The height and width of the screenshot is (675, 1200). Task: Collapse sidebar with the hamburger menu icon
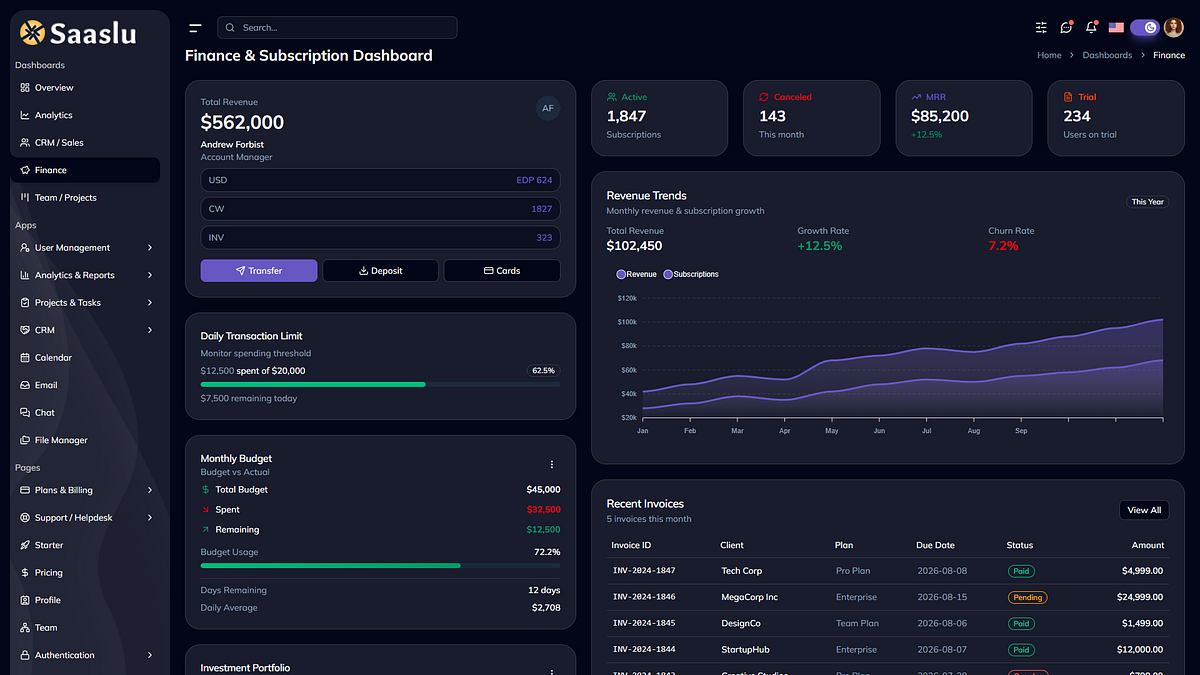click(x=195, y=28)
